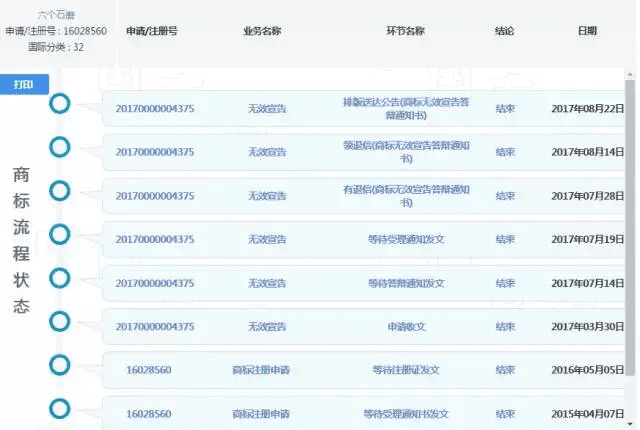Screen dimensions: 640x430
Task: Click 结束 in the 2017年03月30日 row
Action: pos(505,327)
